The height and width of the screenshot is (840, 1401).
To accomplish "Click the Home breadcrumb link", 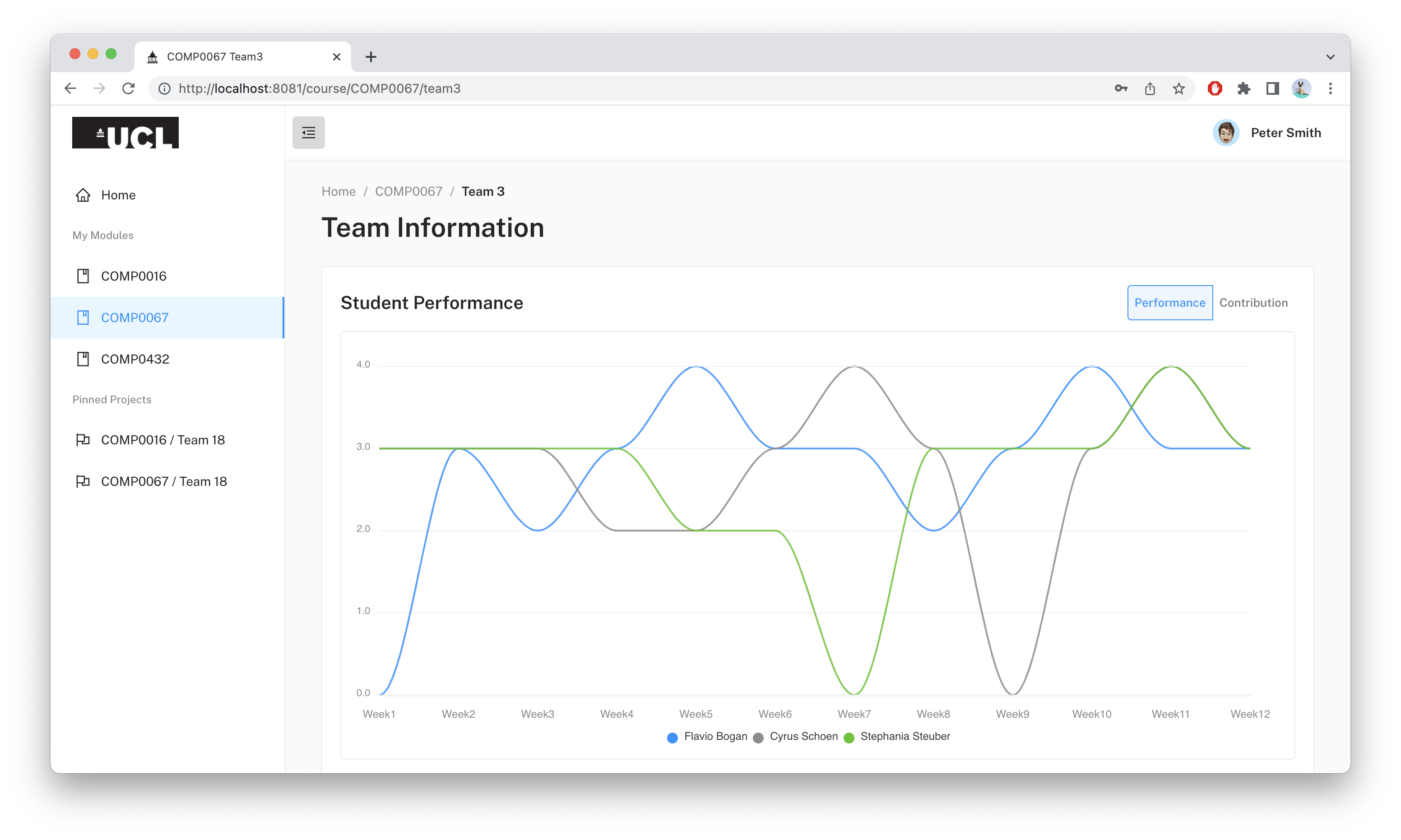I will pos(339,191).
